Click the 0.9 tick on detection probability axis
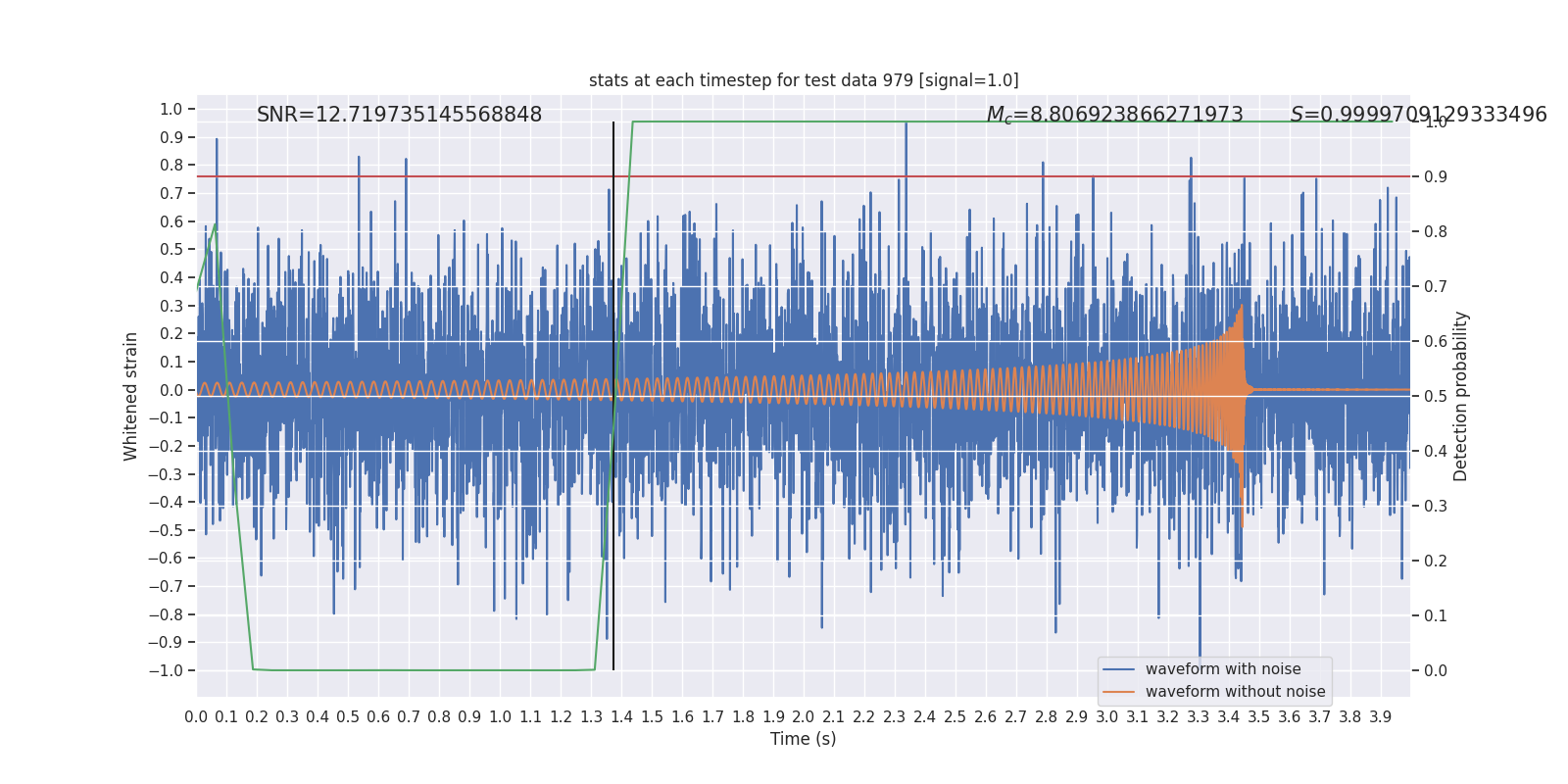 (1436, 176)
